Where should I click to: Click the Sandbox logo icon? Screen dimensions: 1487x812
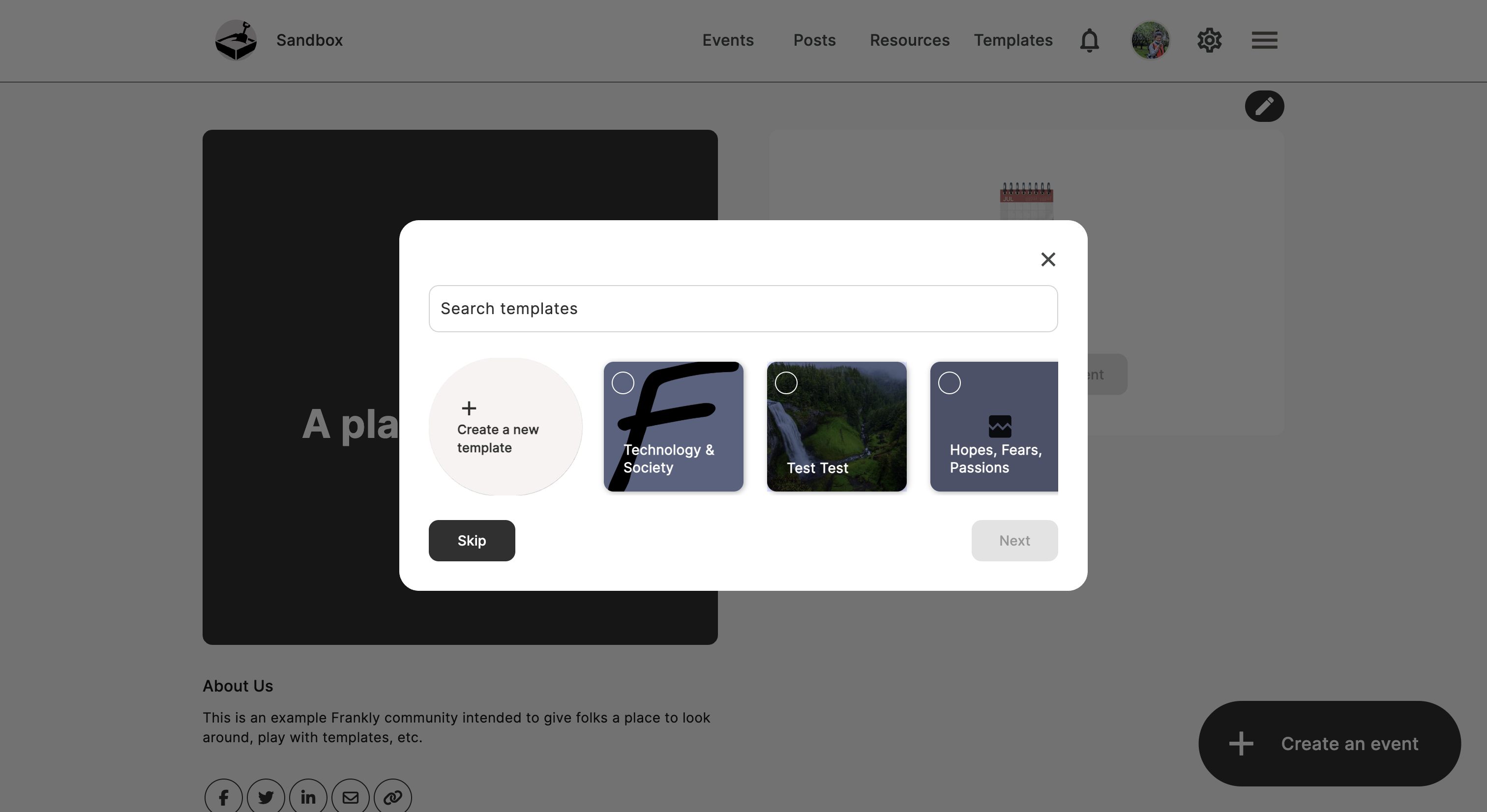[236, 40]
